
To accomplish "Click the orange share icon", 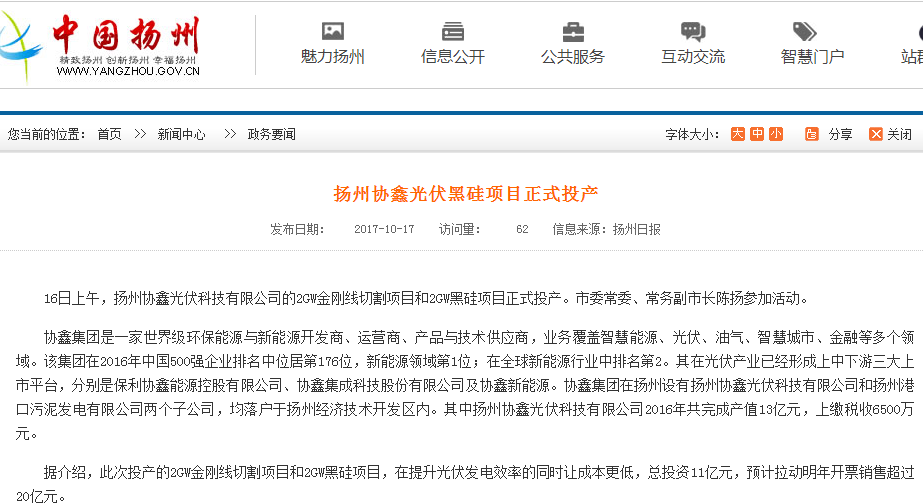I will tap(811, 134).
